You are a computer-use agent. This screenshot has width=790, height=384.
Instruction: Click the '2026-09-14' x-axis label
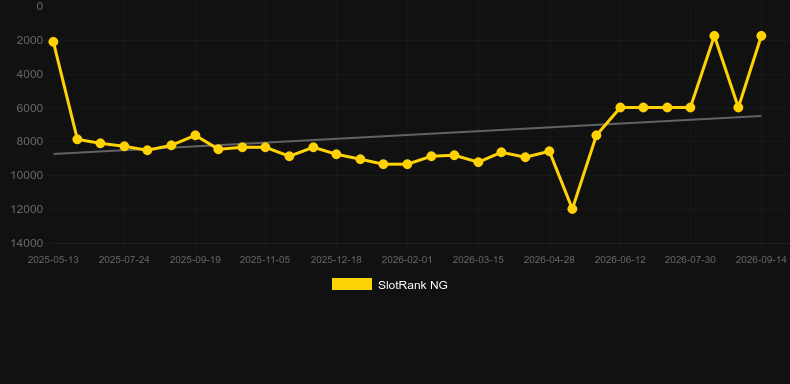[x=761, y=260]
